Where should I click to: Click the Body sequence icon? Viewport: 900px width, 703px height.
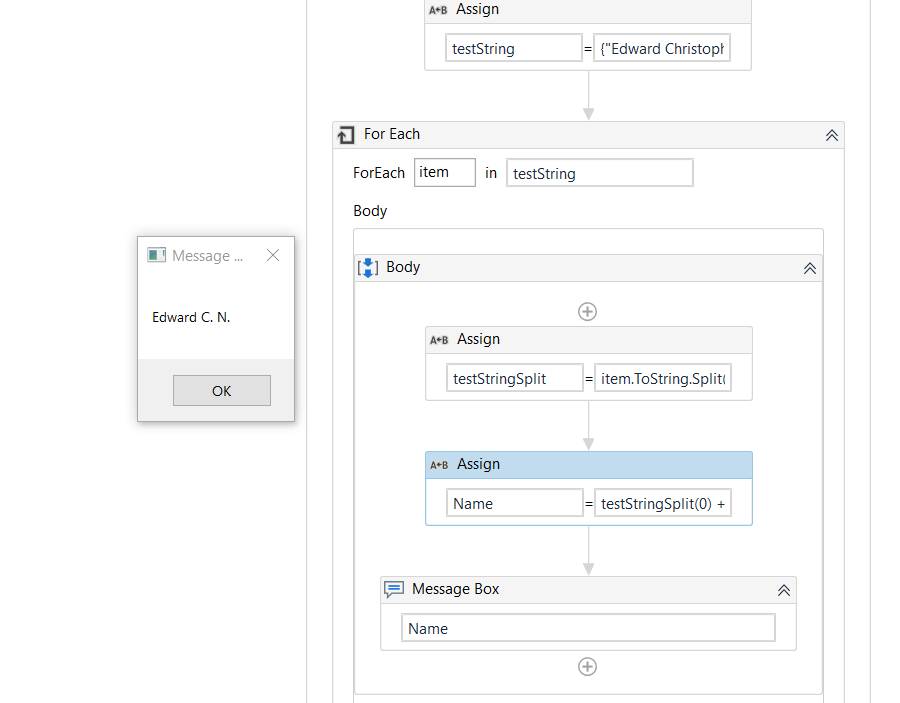tap(368, 268)
